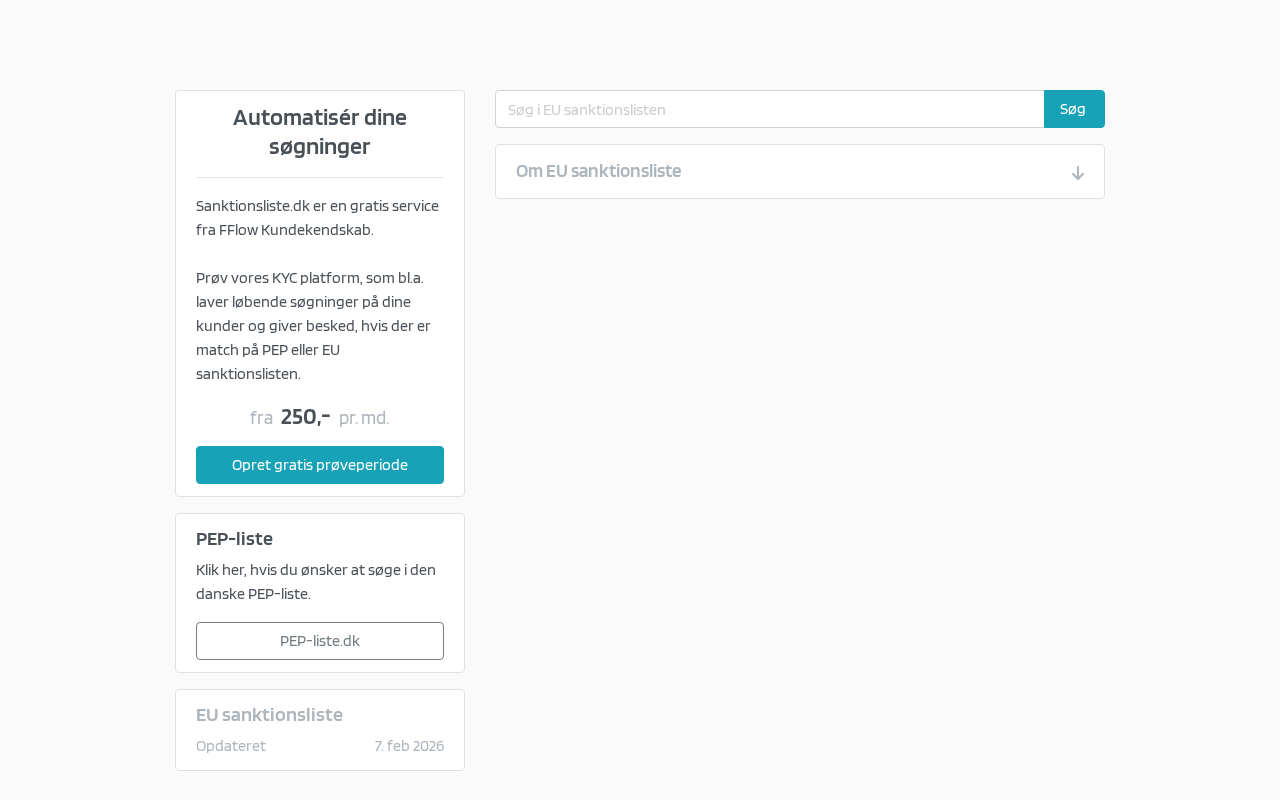Click the EU sanktionsliste card heading
Screen dimensions: 1280x800
pyautogui.click(x=269, y=715)
